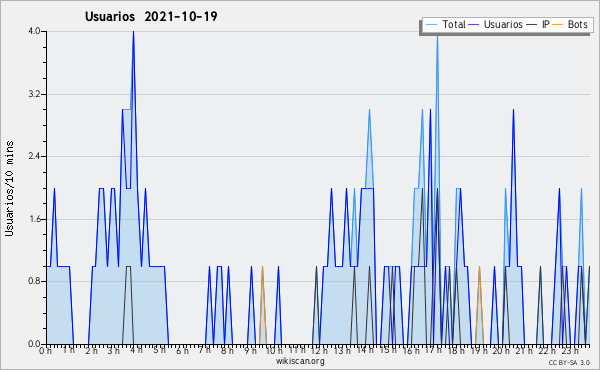Click the y-axis value '2.4'
This screenshot has width=600, height=370.
[34, 156]
